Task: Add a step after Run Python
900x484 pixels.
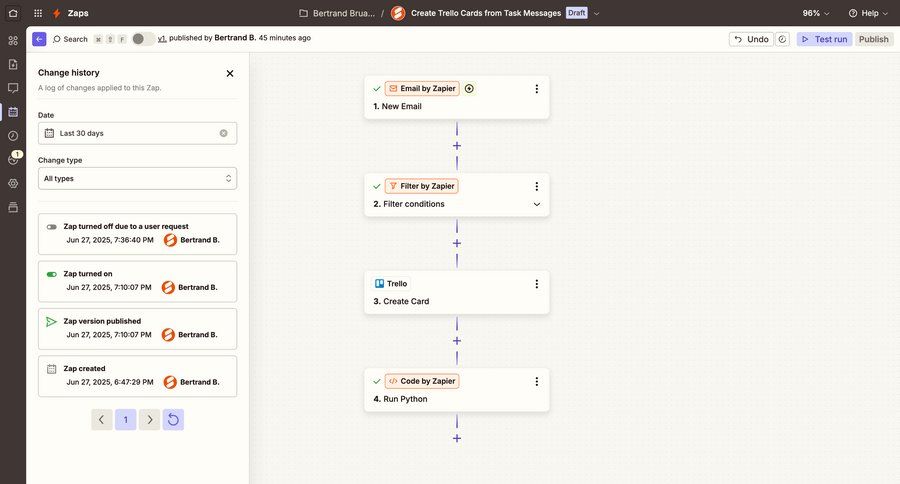Action: [457, 439]
